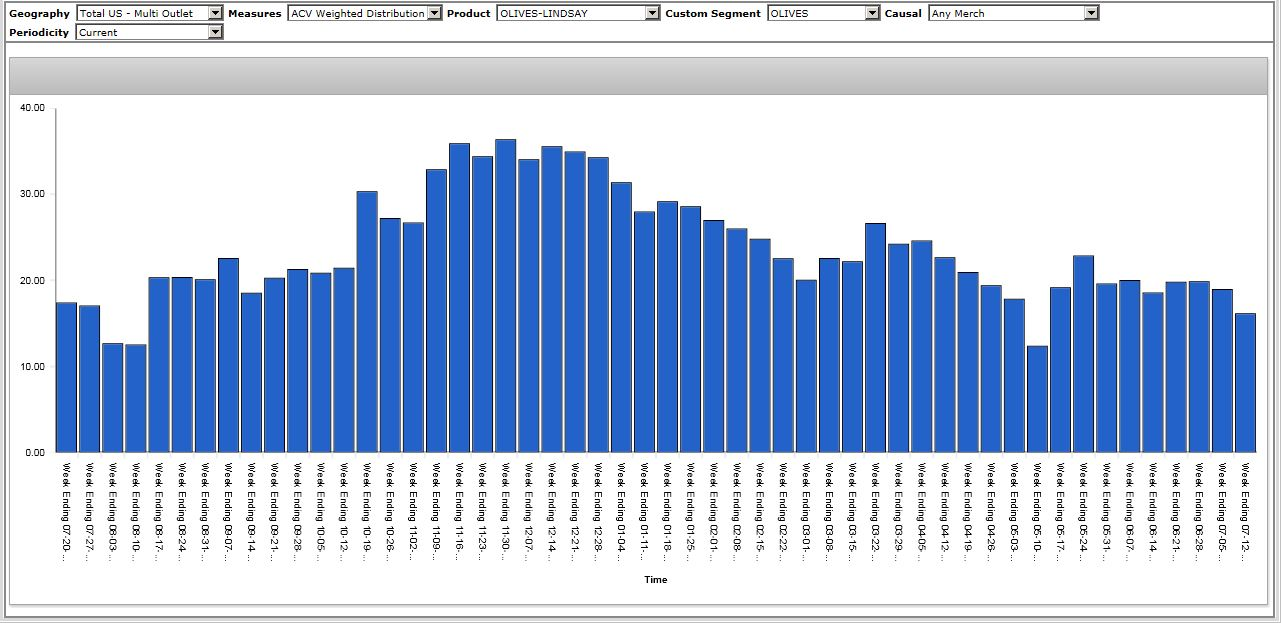Expand the Measures combo box
Image resolution: width=1281 pixels, height=623 pixels.
tap(433, 13)
